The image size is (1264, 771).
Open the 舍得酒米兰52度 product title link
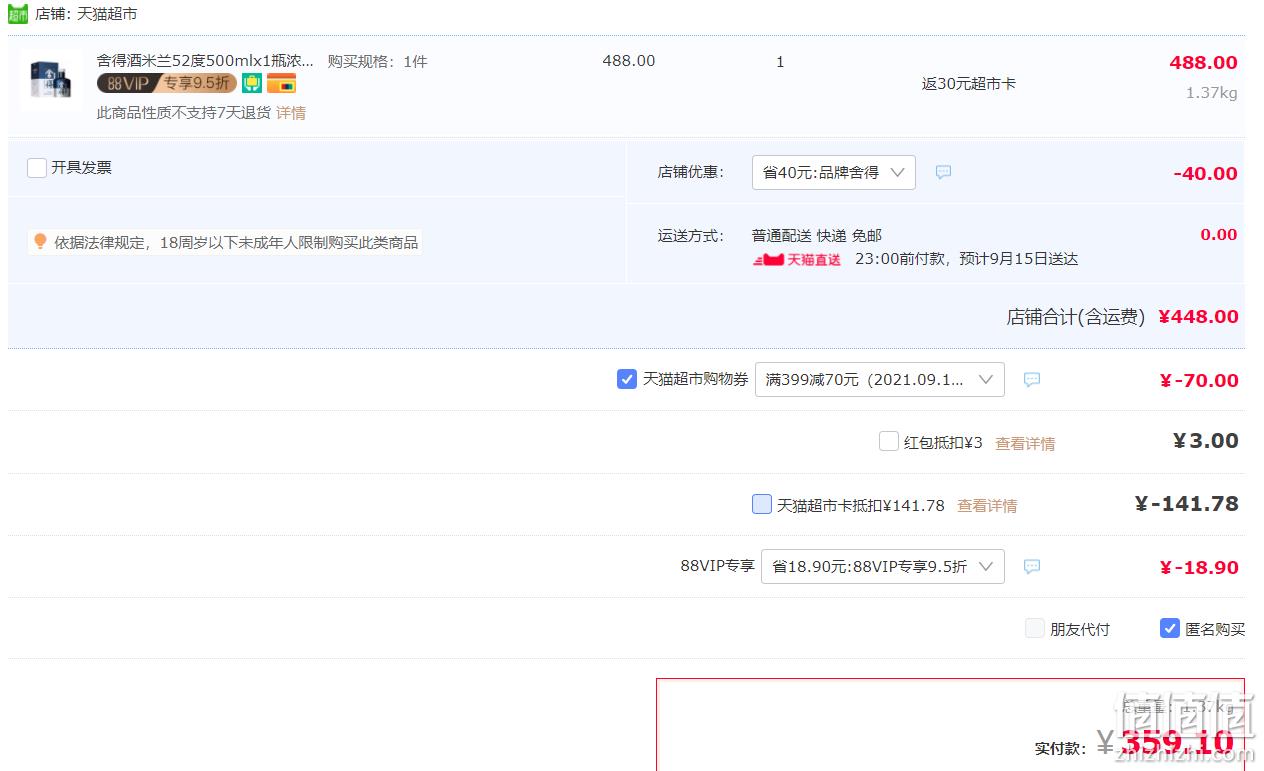point(205,61)
